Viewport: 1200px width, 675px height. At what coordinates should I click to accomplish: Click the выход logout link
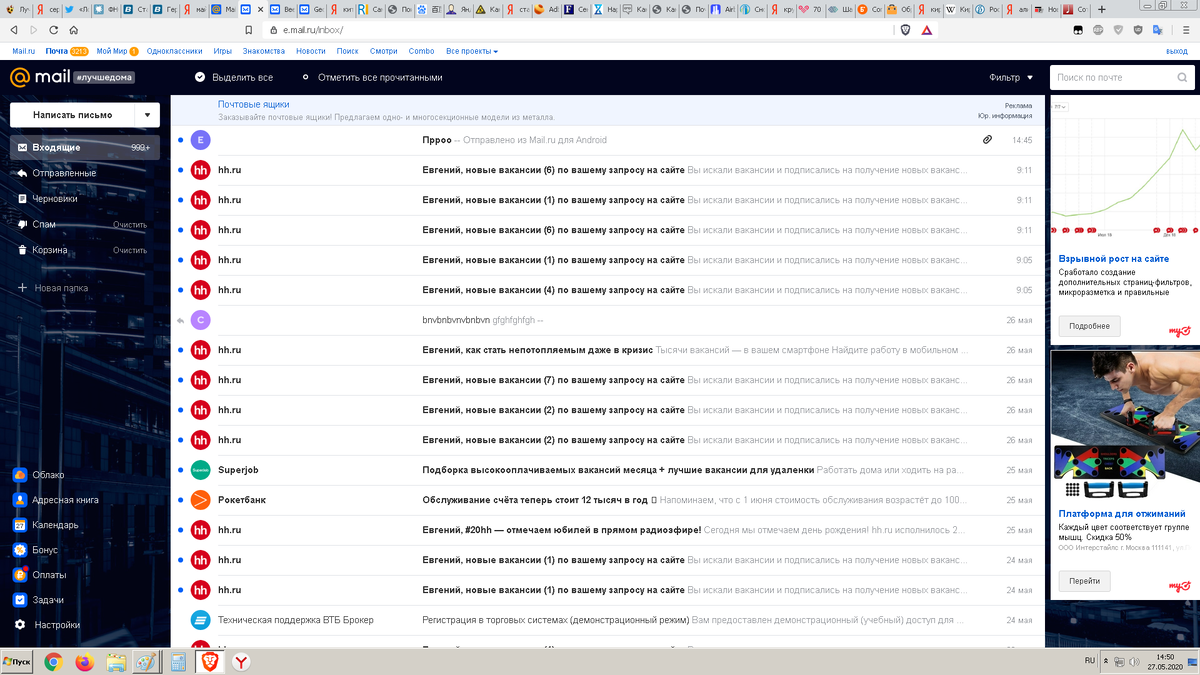(x=1177, y=50)
